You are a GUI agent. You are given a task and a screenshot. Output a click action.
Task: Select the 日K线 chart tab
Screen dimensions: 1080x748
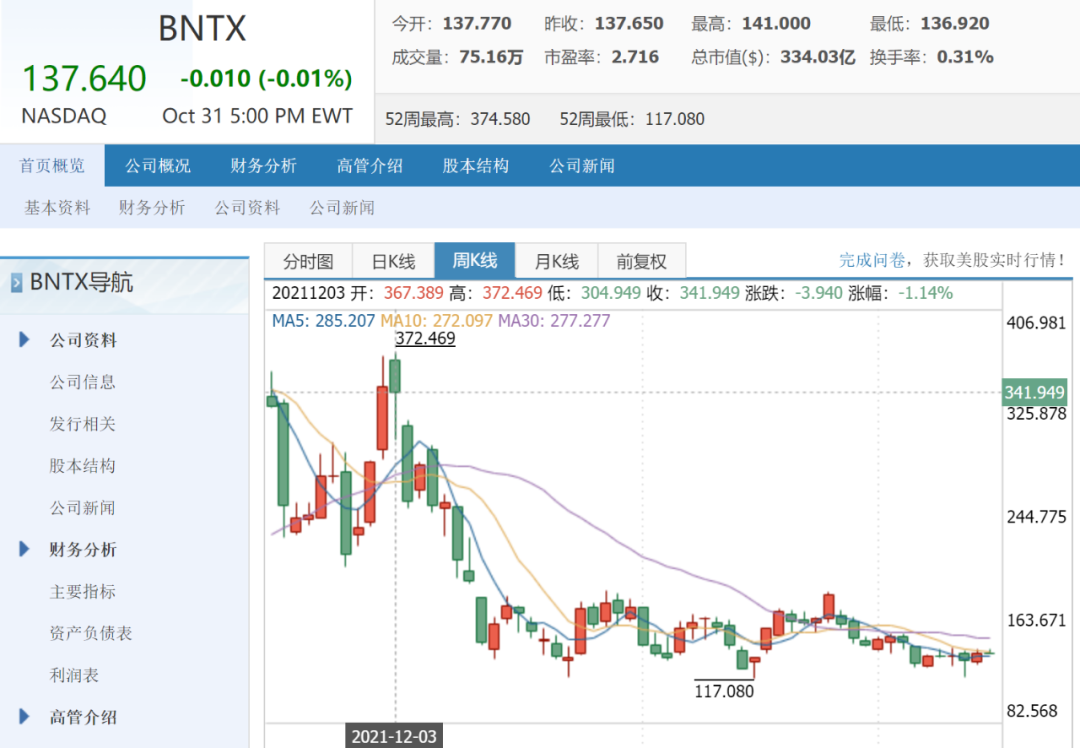[x=393, y=261]
